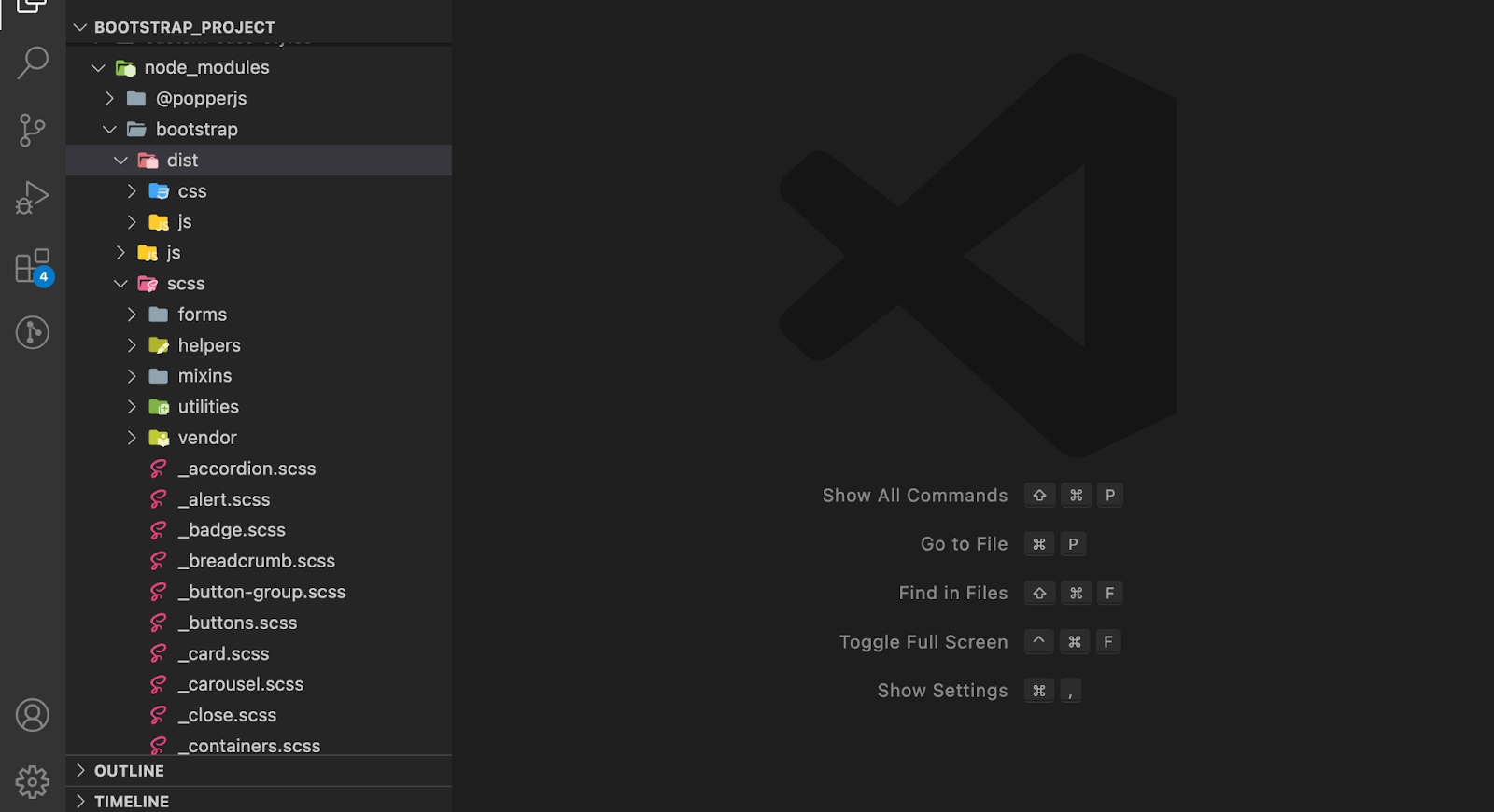
Task: Click the bootstrap folder icon
Action: [x=136, y=129]
